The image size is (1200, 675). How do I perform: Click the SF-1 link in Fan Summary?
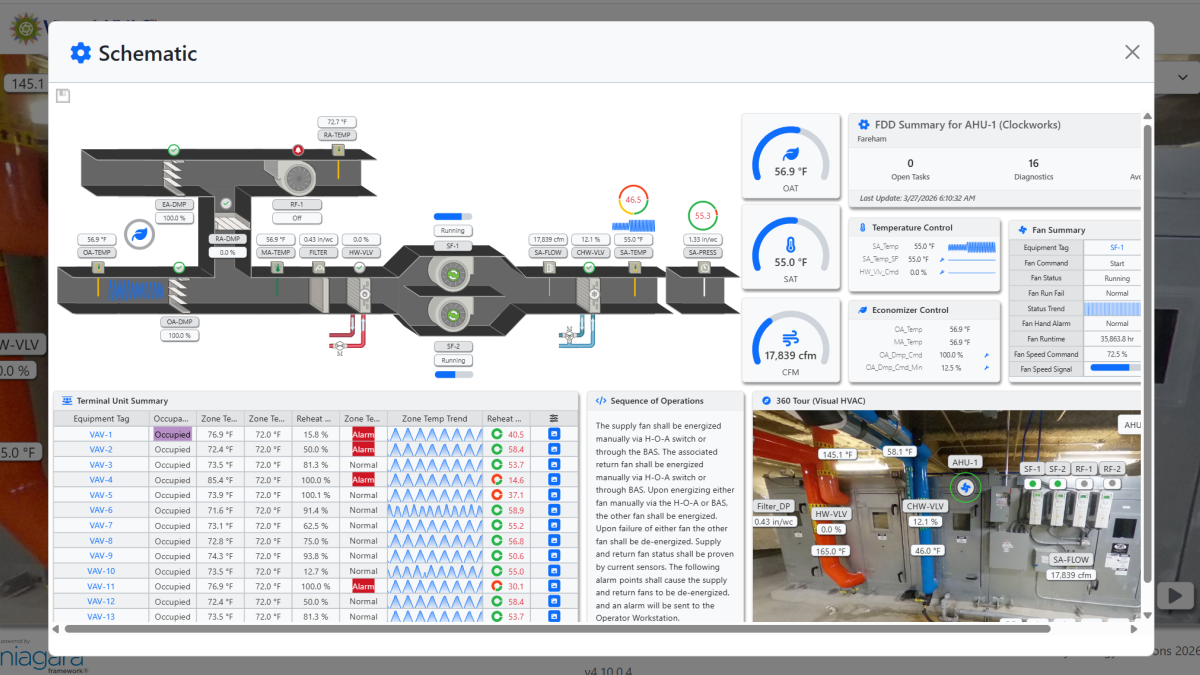click(x=1116, y=247)
